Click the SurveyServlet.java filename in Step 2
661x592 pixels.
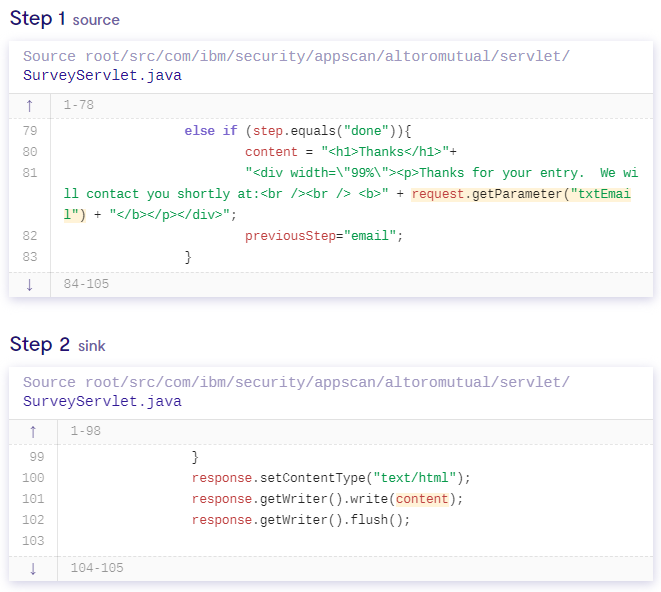[x=102, y=401]
